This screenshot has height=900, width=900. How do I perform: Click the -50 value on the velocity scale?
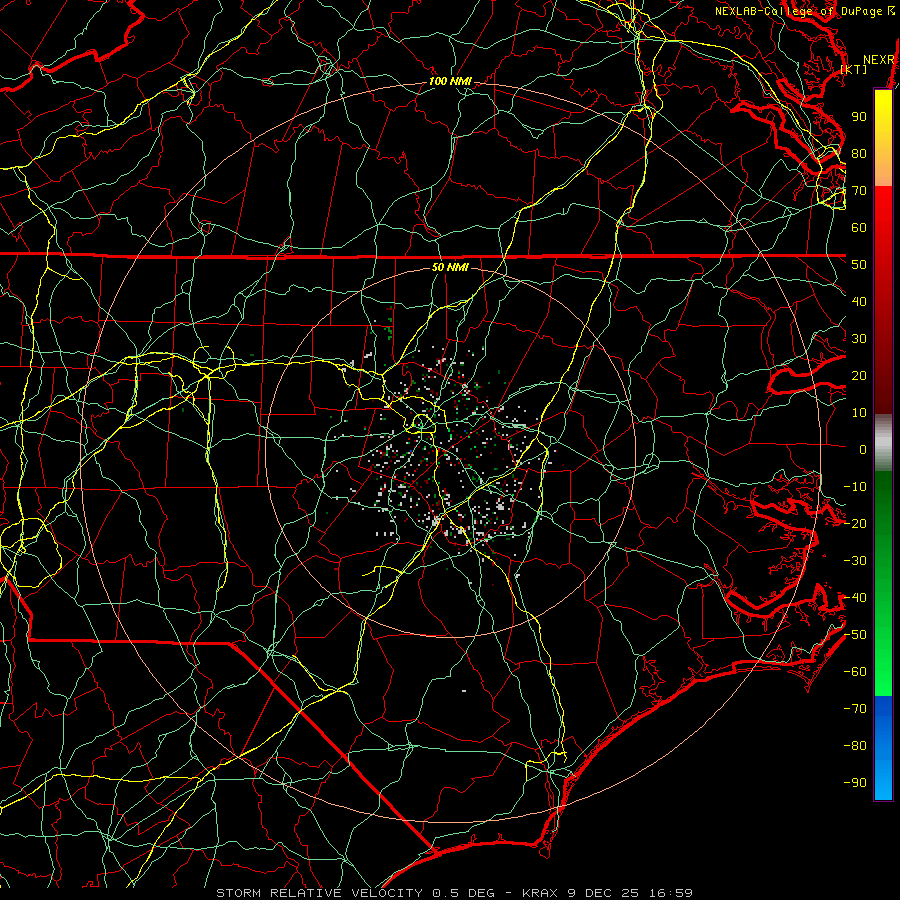(x=855, y=635)
